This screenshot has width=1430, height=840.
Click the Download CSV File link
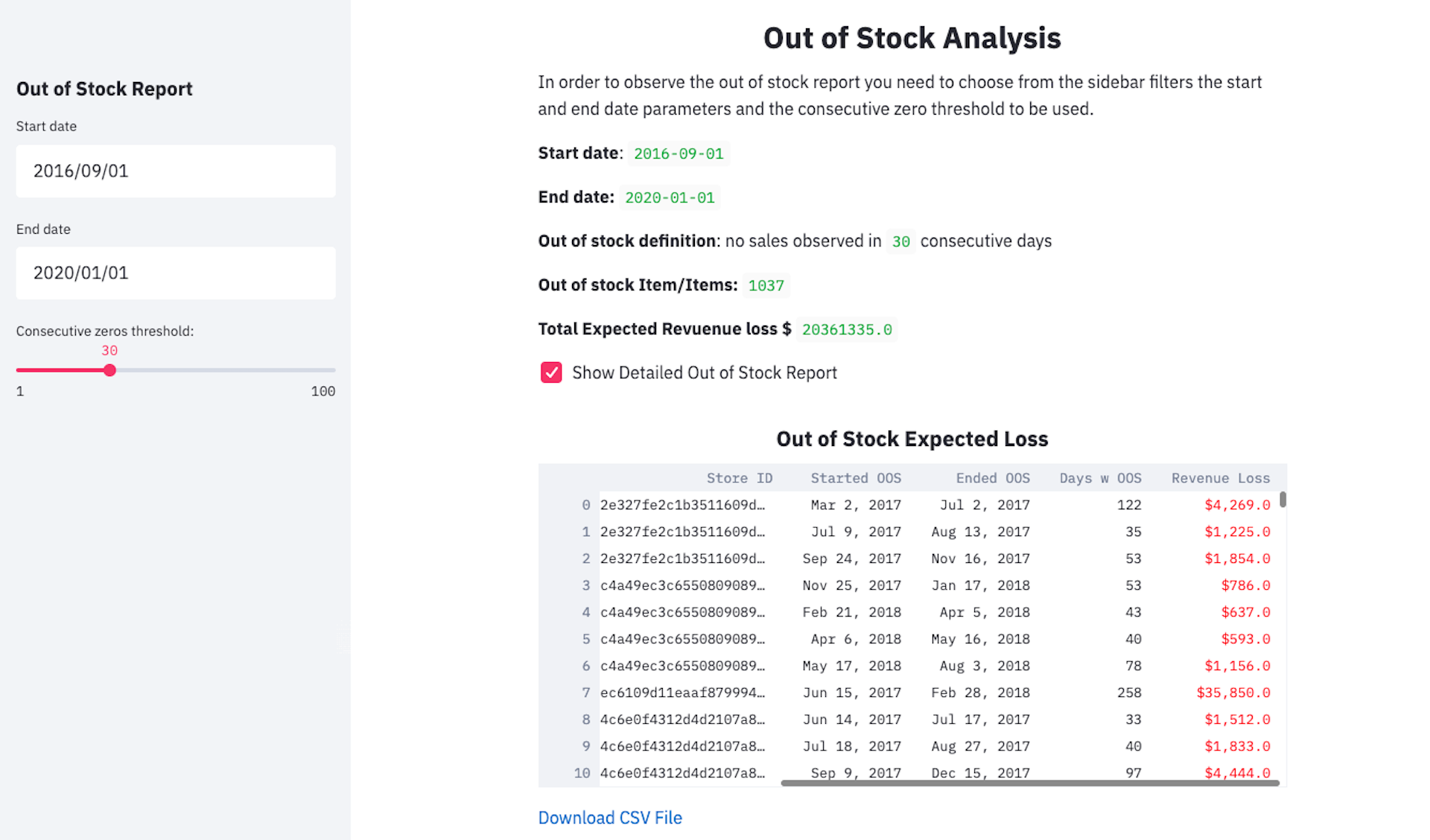tap(609, 817)
